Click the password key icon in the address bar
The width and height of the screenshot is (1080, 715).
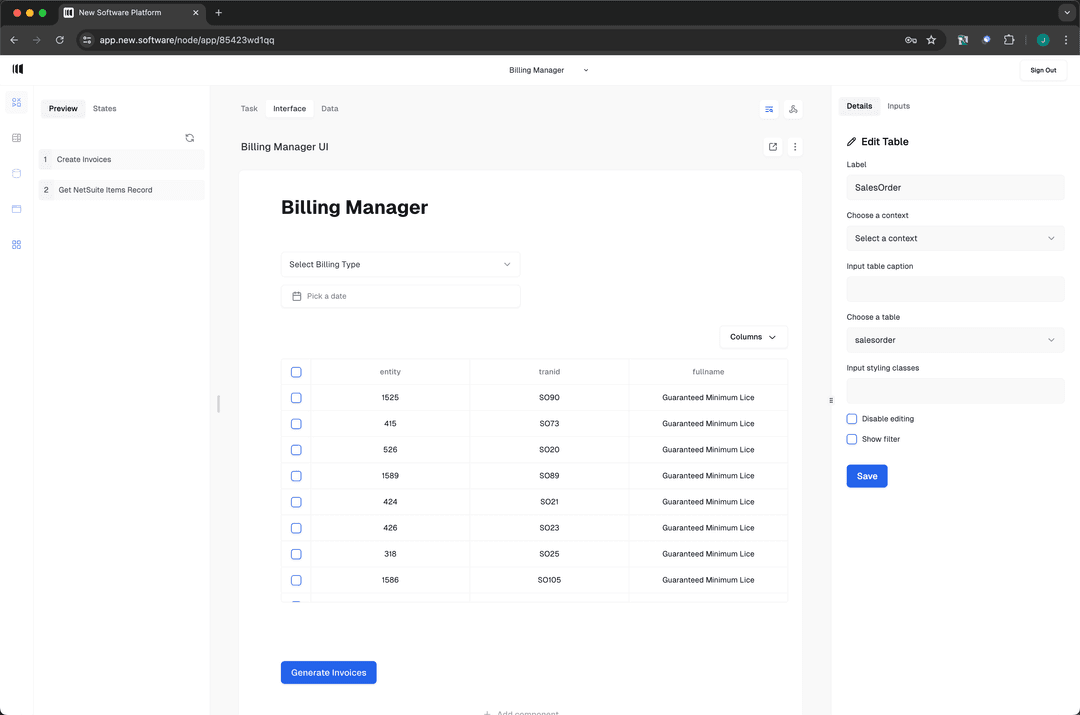coord(911,40)
